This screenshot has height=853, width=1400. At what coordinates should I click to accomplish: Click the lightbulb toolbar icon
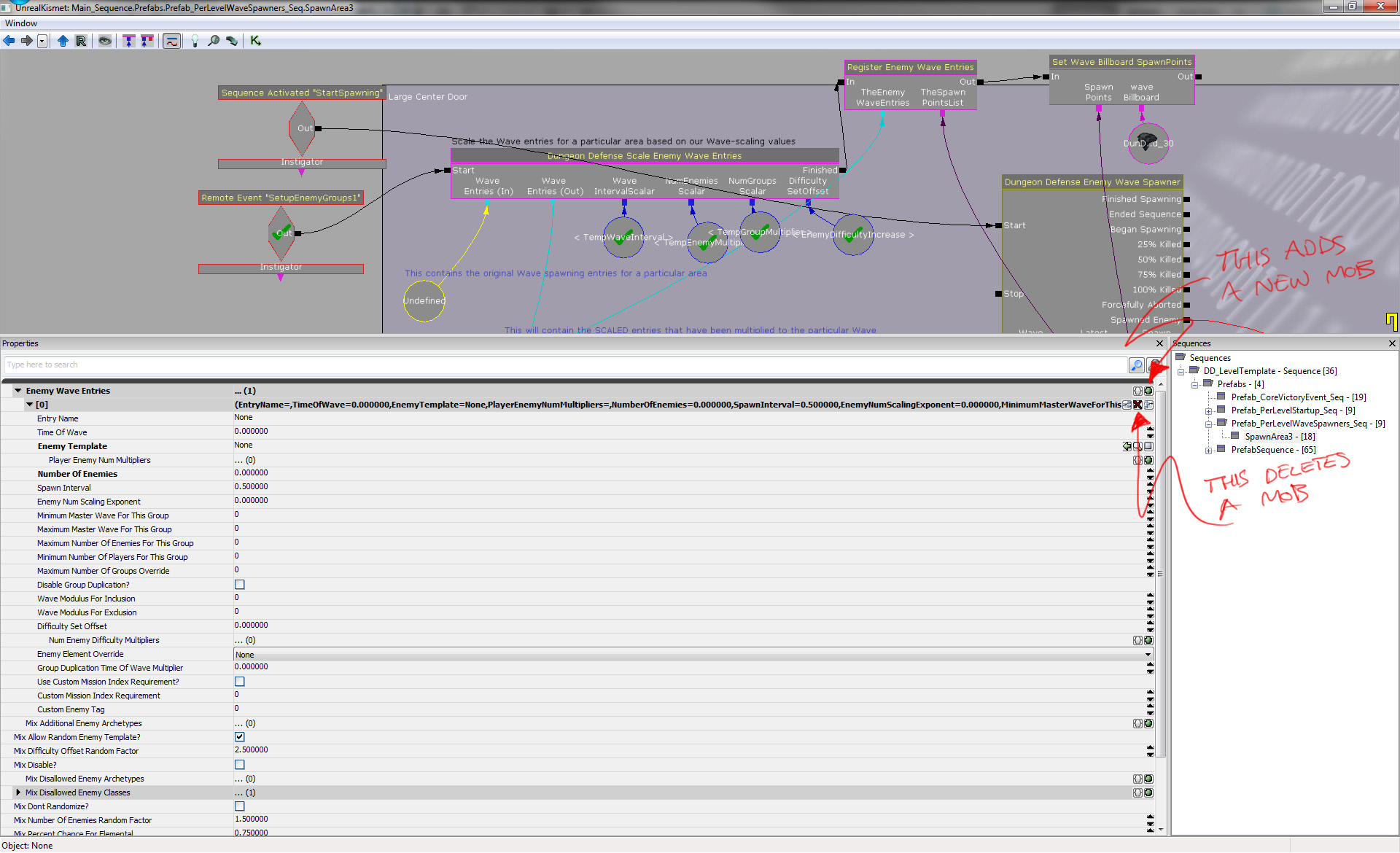pos(195,41)
